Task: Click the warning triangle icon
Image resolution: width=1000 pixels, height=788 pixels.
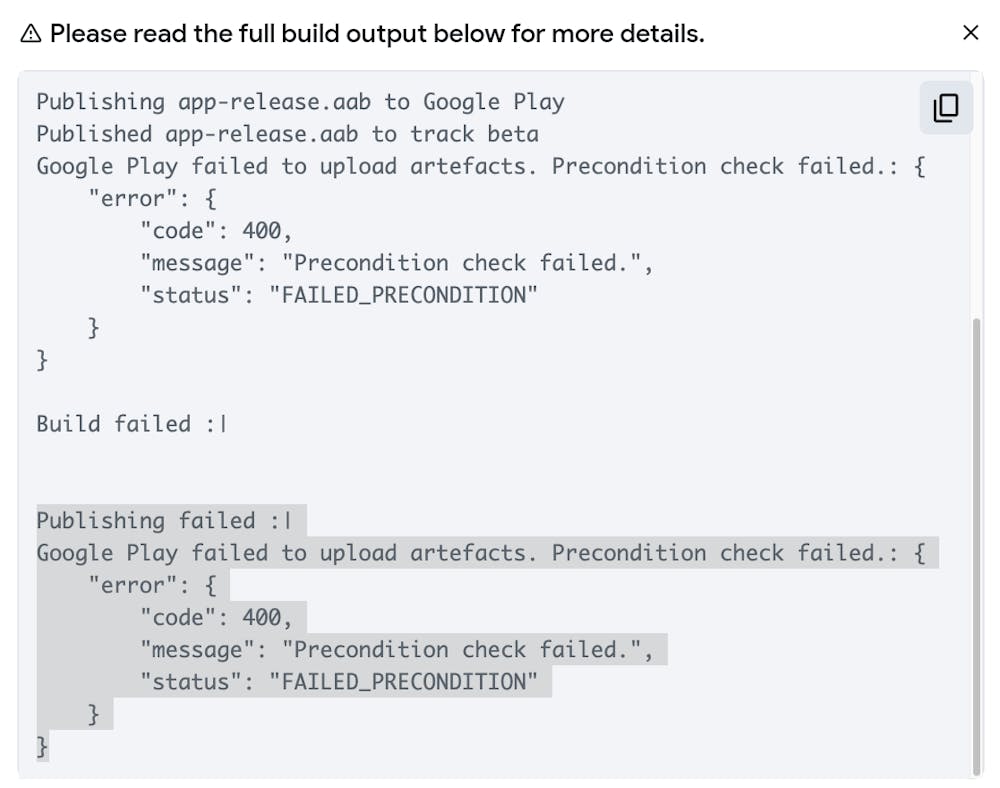Action: 31,34
